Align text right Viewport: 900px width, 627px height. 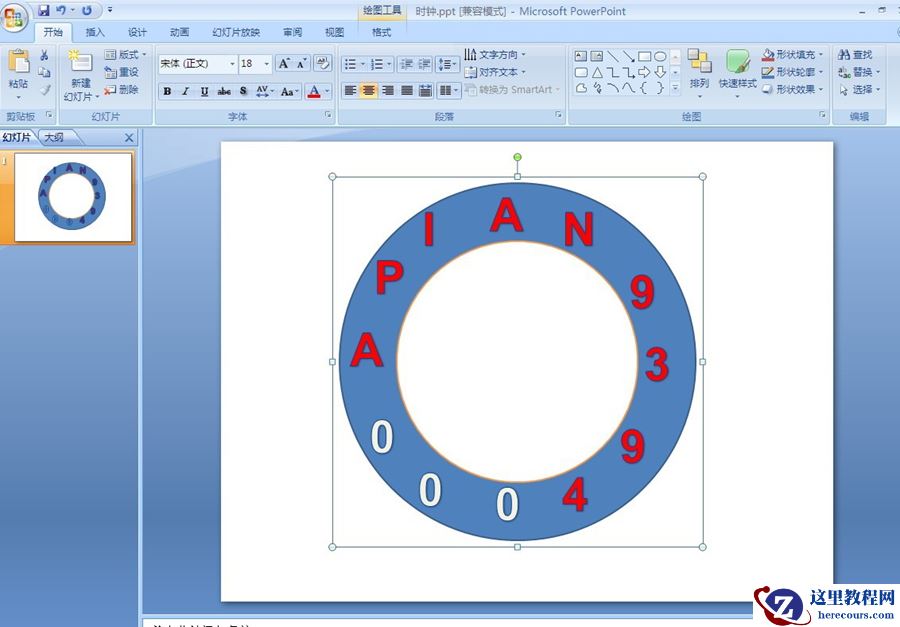[388, 90]
